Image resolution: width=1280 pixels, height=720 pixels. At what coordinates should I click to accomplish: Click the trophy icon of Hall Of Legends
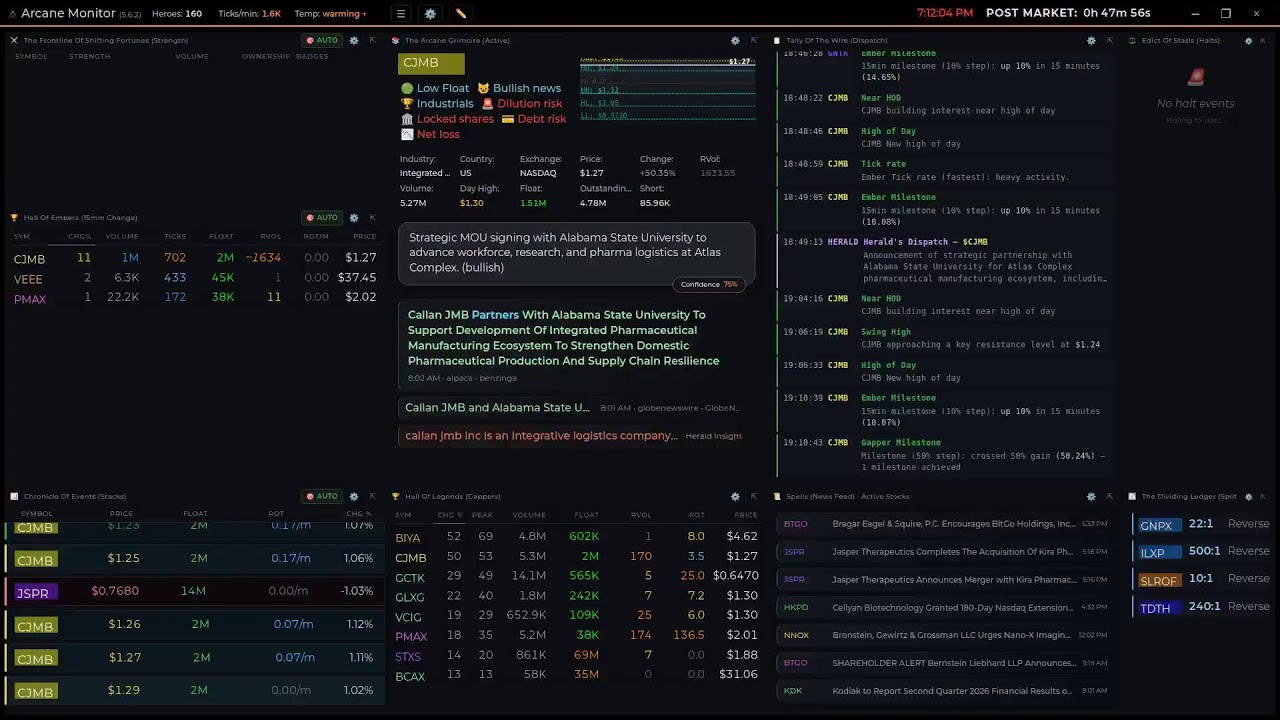coord(396,496)
